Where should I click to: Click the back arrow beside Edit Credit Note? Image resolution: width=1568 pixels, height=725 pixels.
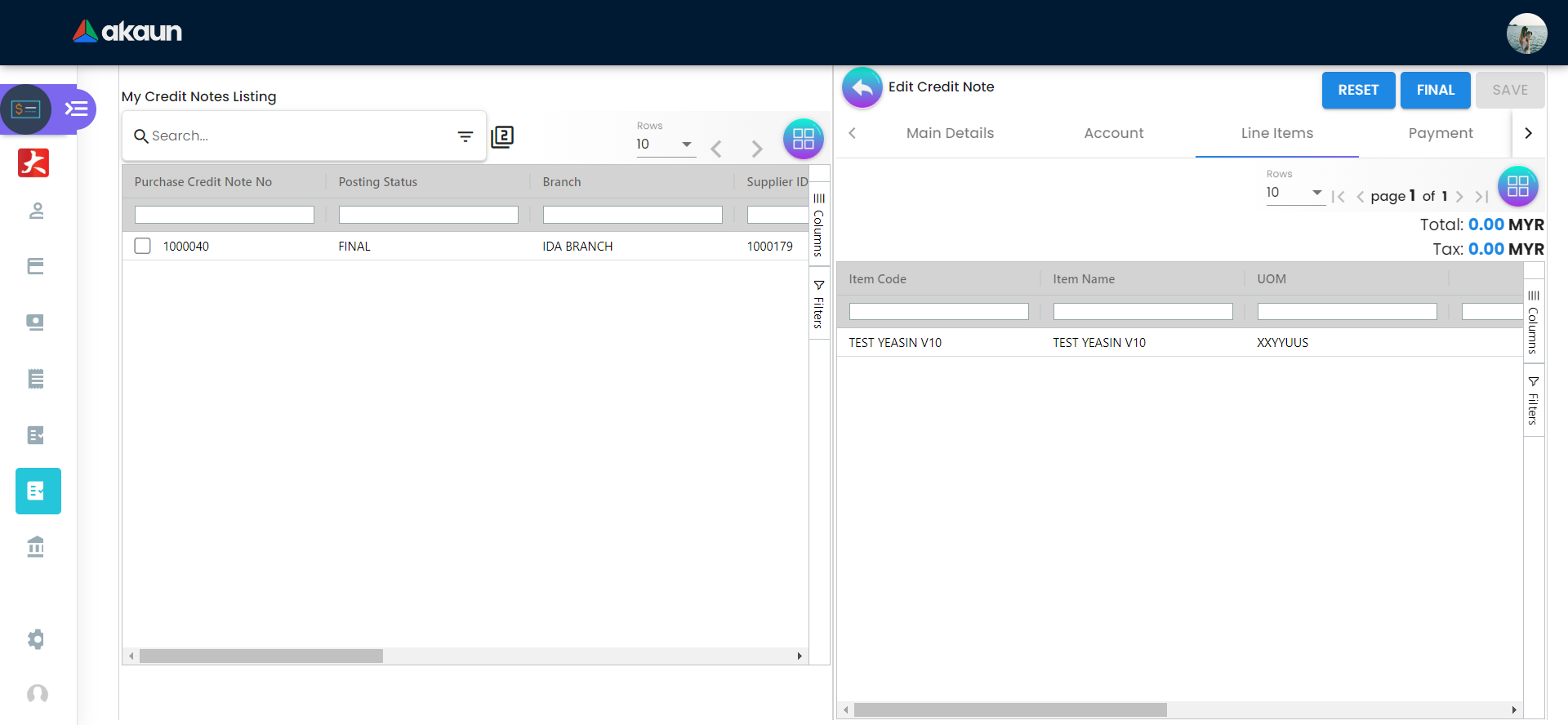(x=862, y=87)
